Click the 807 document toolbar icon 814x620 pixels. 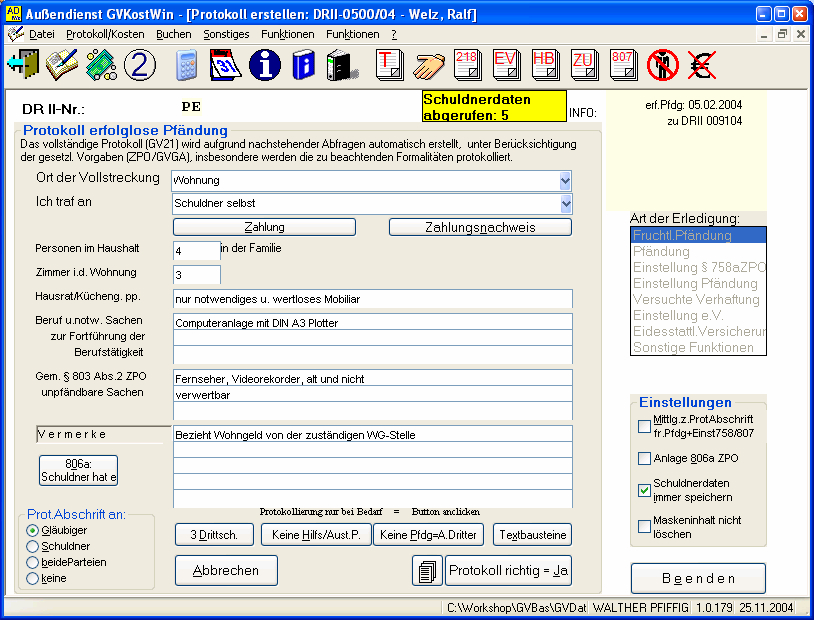(622, 65)
